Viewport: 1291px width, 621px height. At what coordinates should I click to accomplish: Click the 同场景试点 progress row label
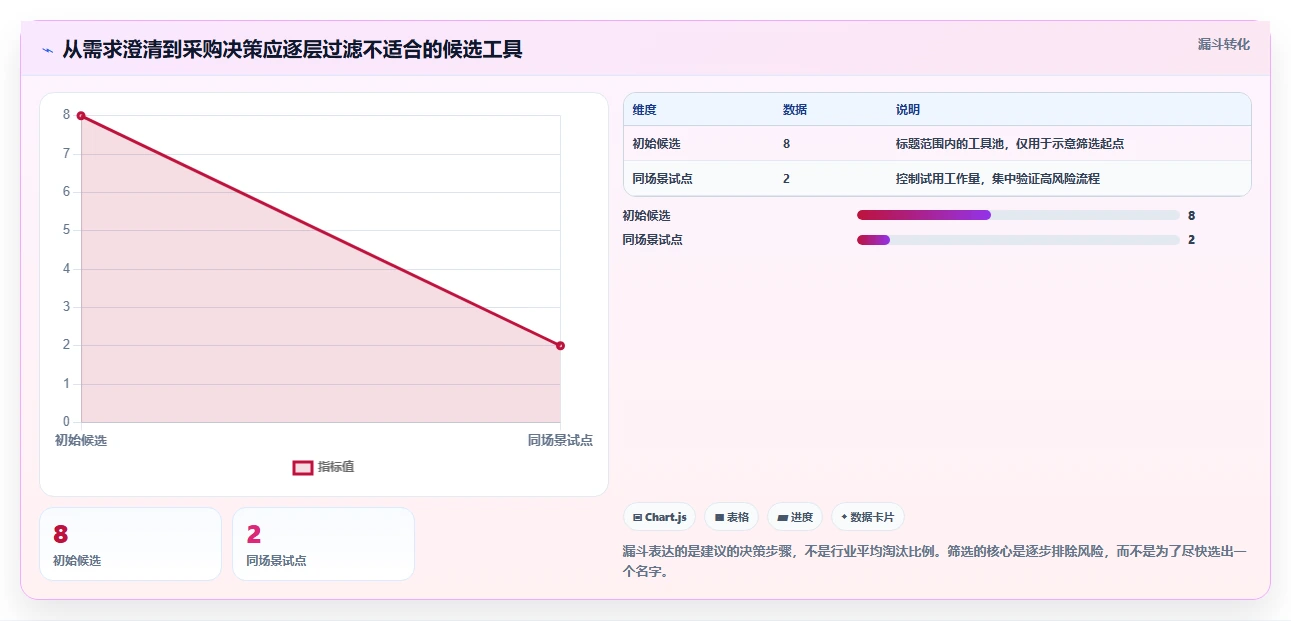coord(652,240)
